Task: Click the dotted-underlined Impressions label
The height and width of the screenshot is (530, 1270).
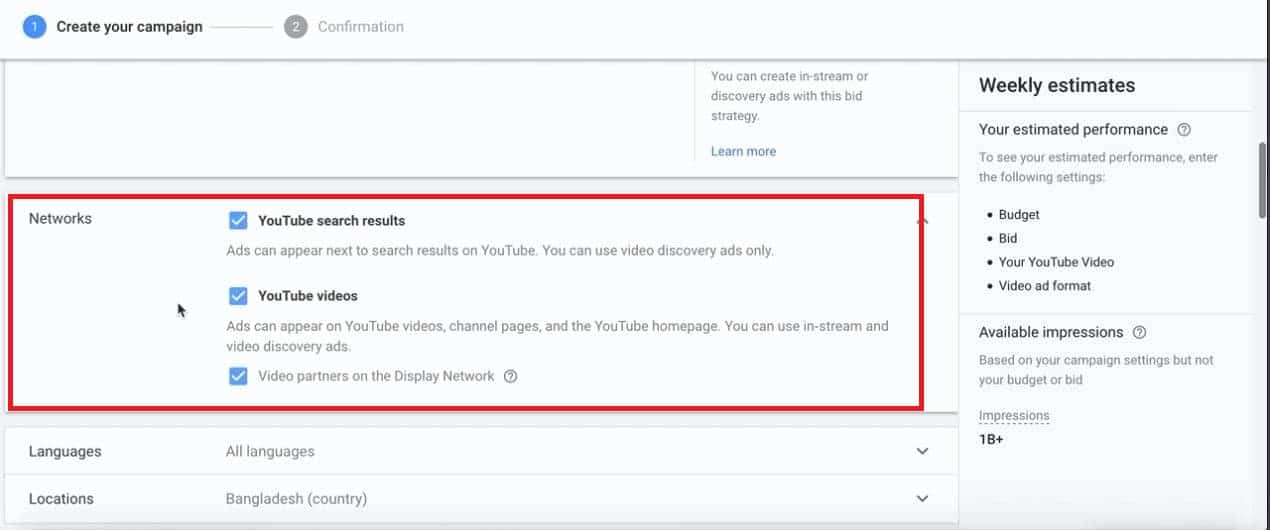Action: pos(1014,416)
